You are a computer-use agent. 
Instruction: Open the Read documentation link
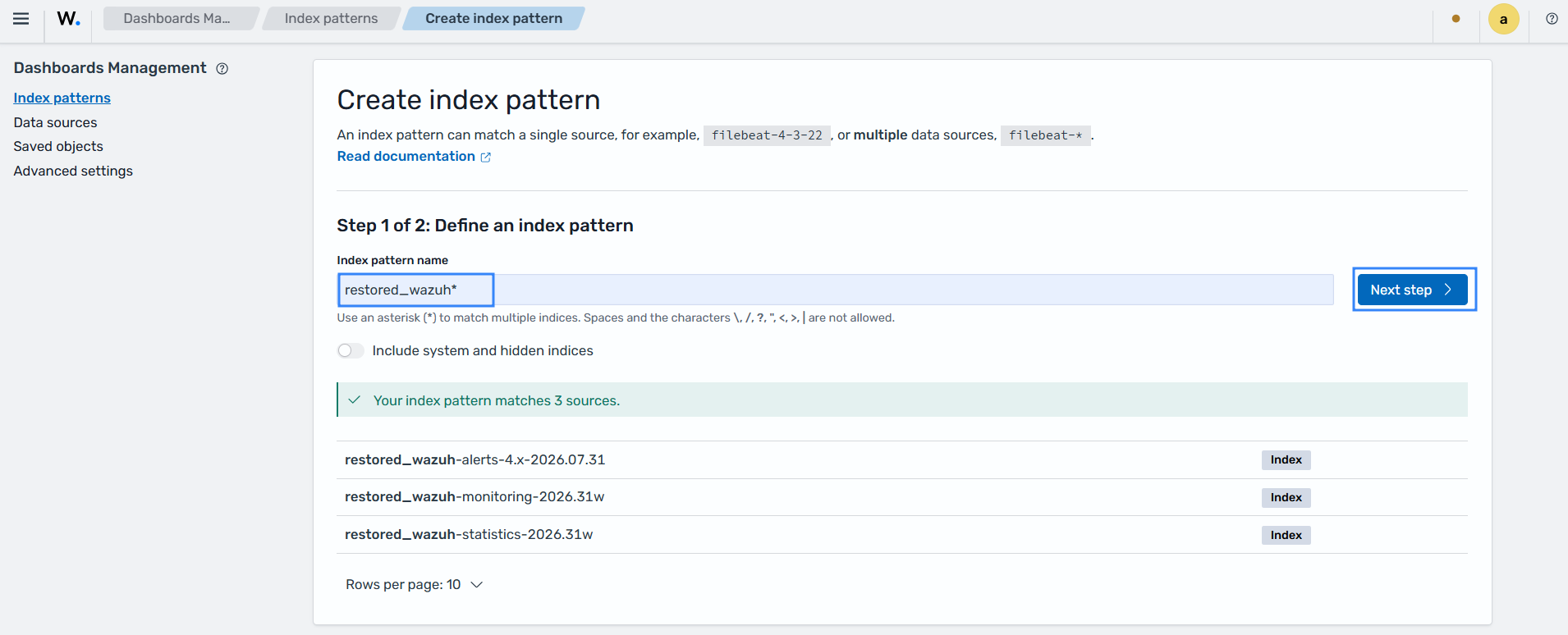pyautogui.click(x=406, y=156)
